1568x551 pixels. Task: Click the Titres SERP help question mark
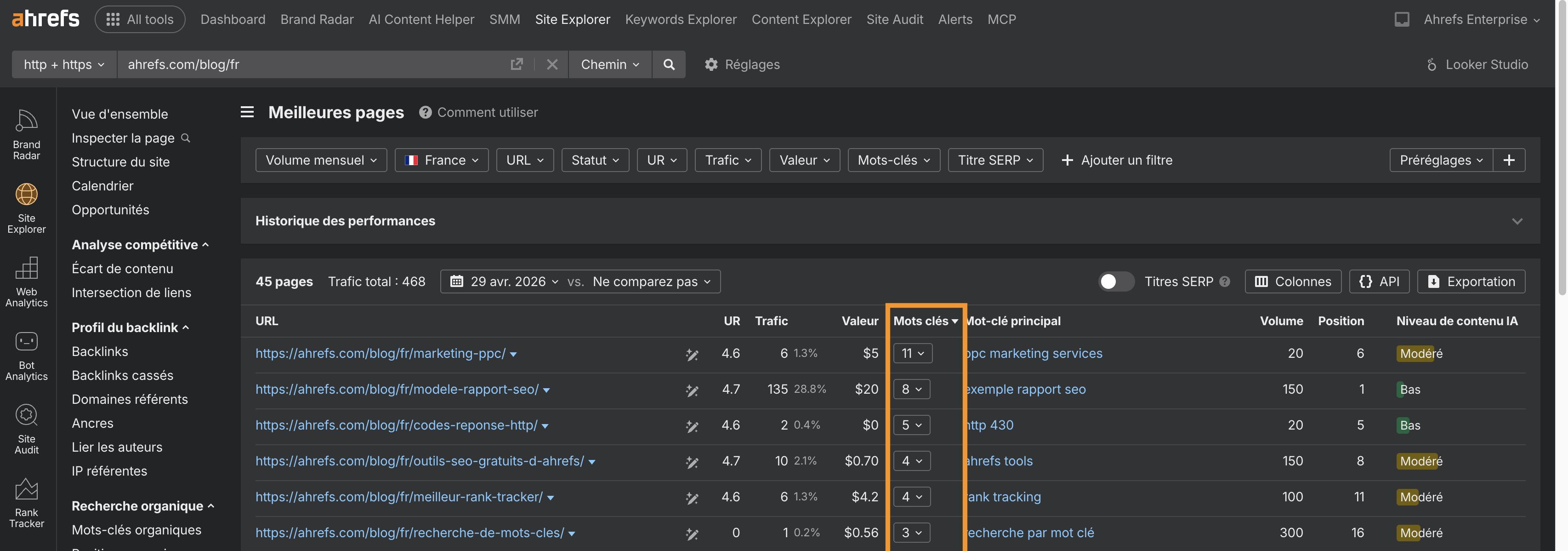(1225, 281)
